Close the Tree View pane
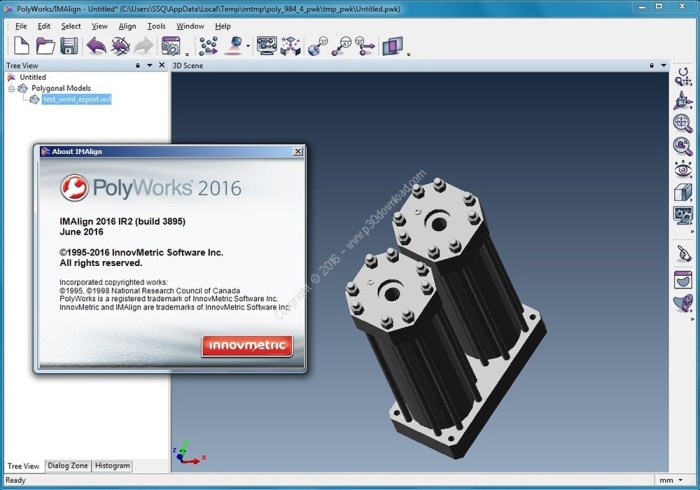This screenshot has height=490, width=700. [x=162, y=65]
